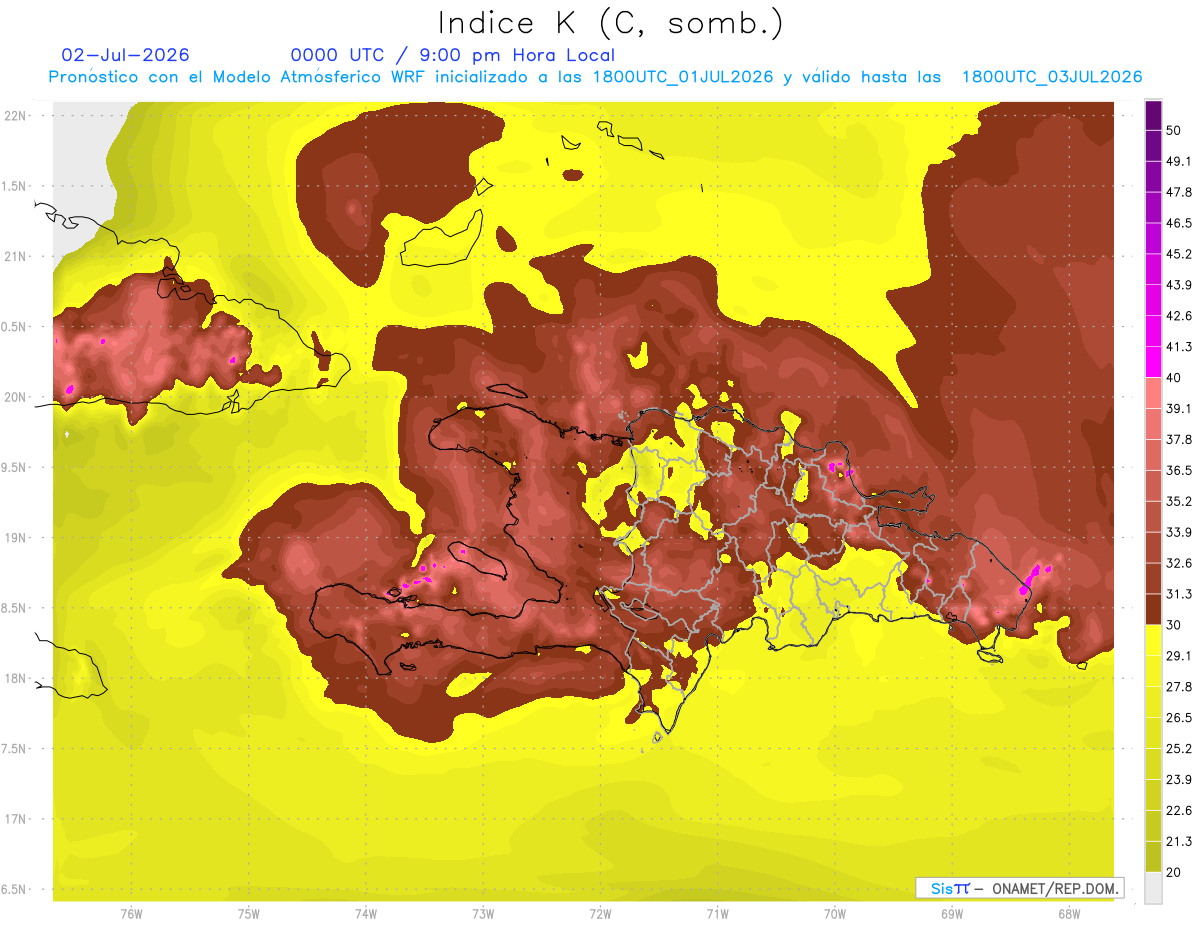Click legend value "42.6"

tap(1178, 316)
